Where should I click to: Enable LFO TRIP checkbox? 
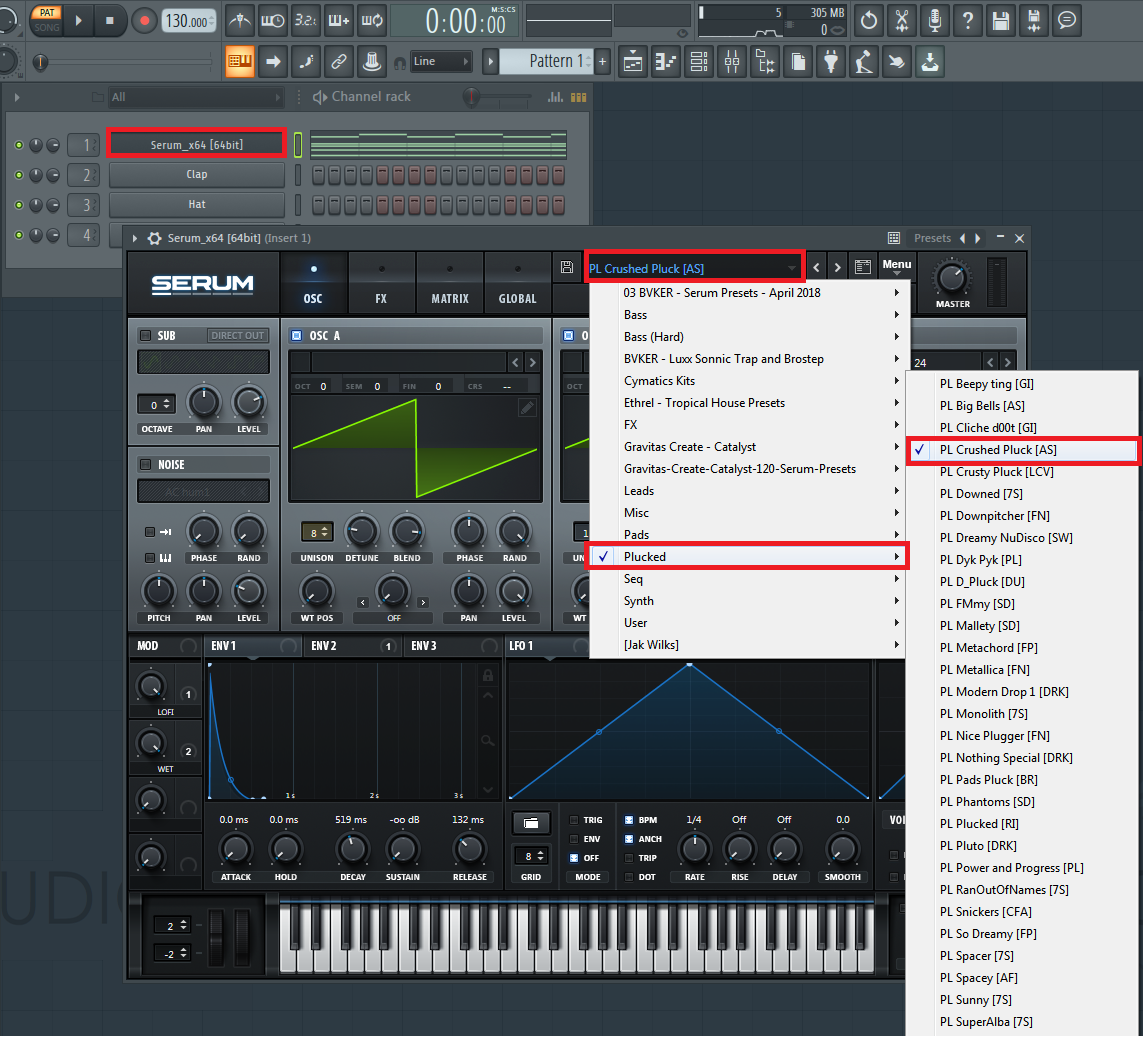629,858
